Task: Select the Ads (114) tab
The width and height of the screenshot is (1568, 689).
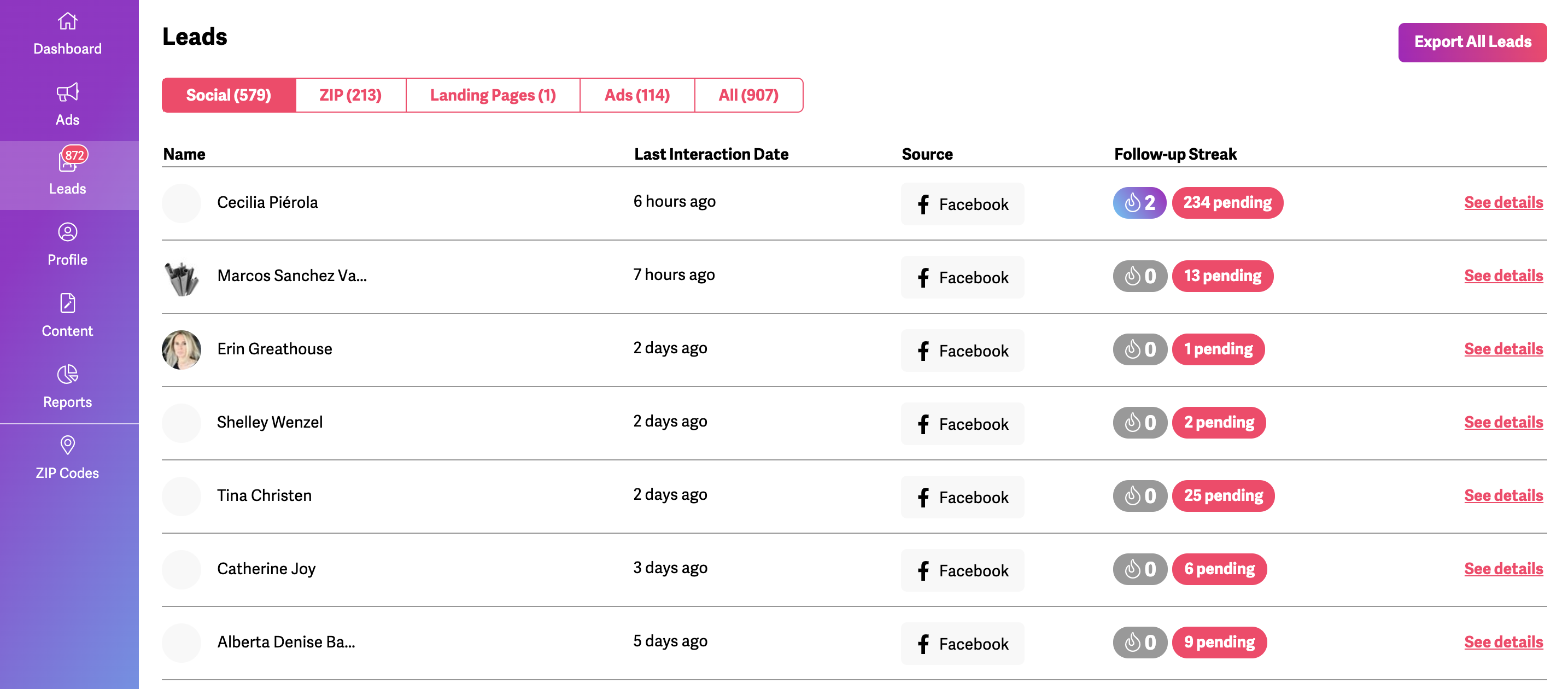Action: point(637,95)
